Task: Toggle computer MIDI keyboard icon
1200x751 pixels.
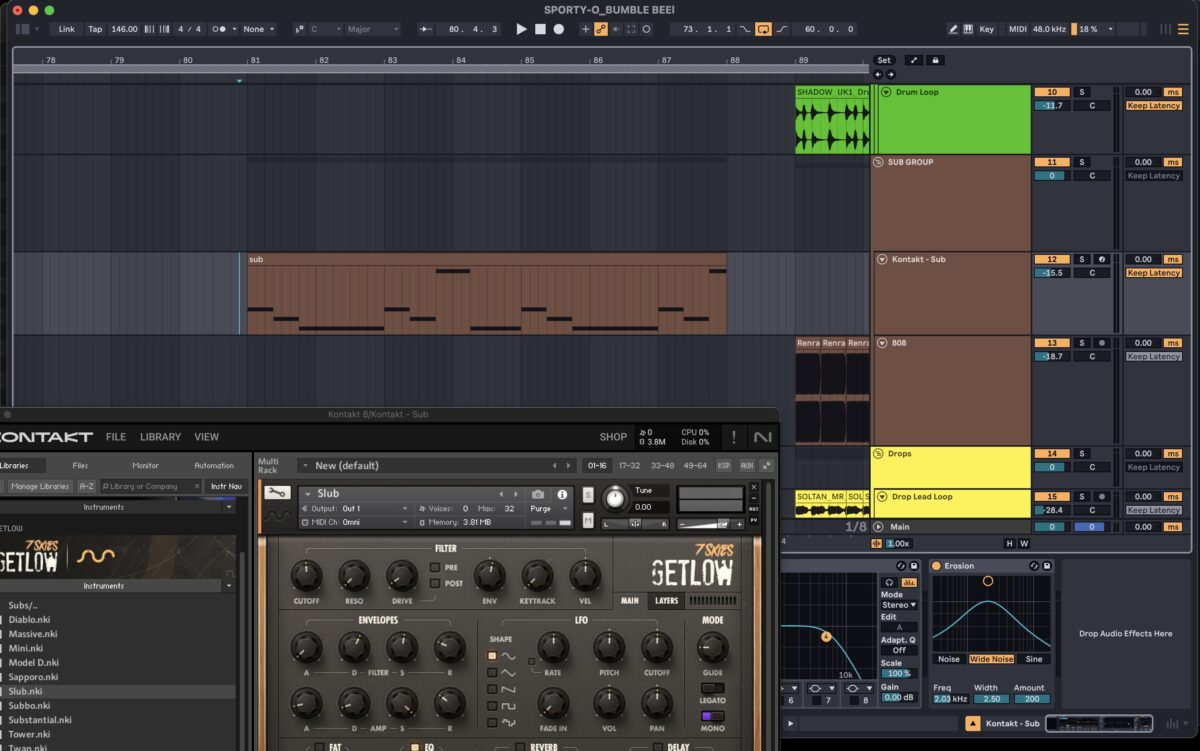Action: point(968,29)
